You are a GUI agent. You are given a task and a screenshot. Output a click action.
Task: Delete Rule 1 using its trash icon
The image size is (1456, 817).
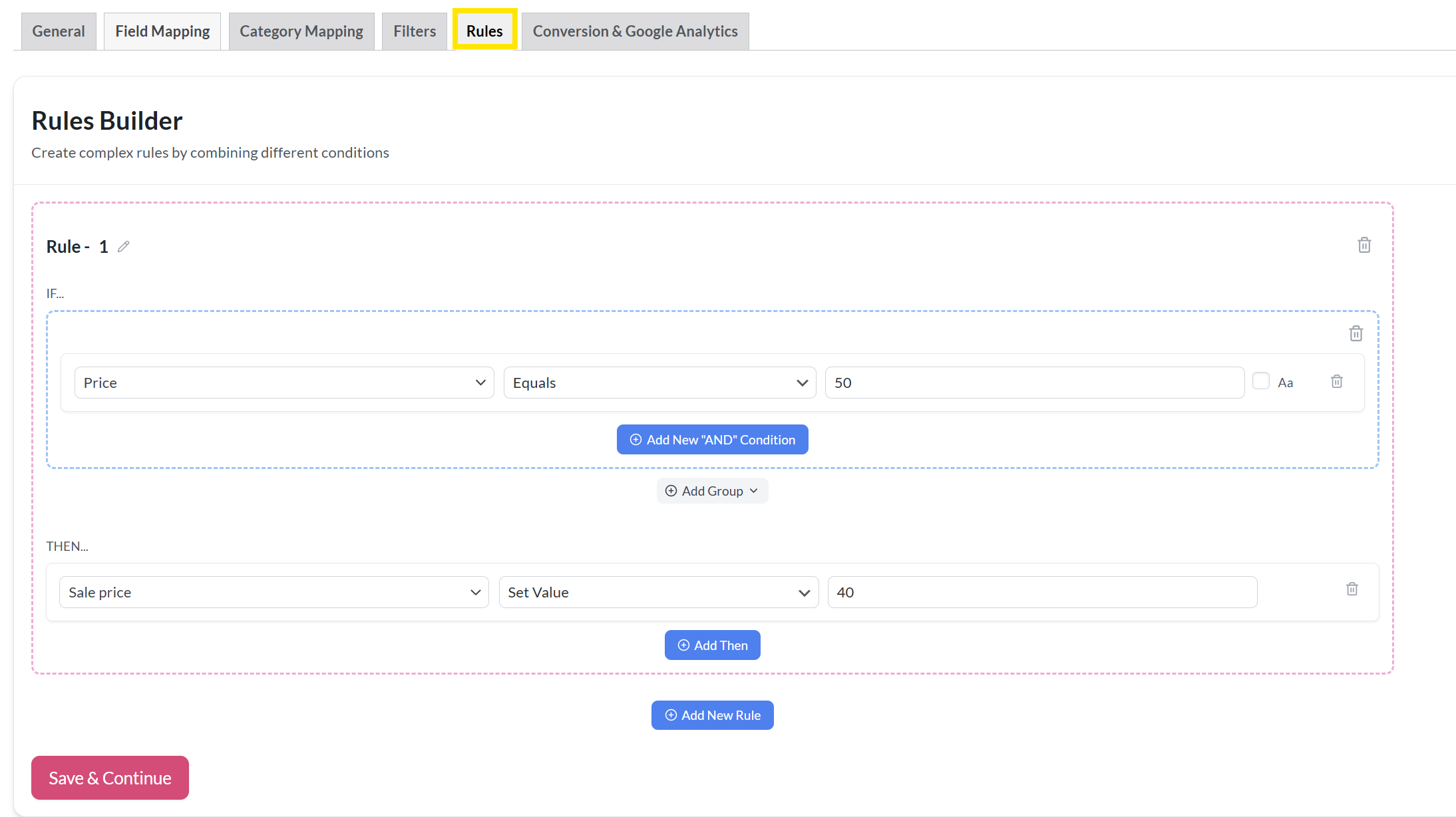(1364, 245)
